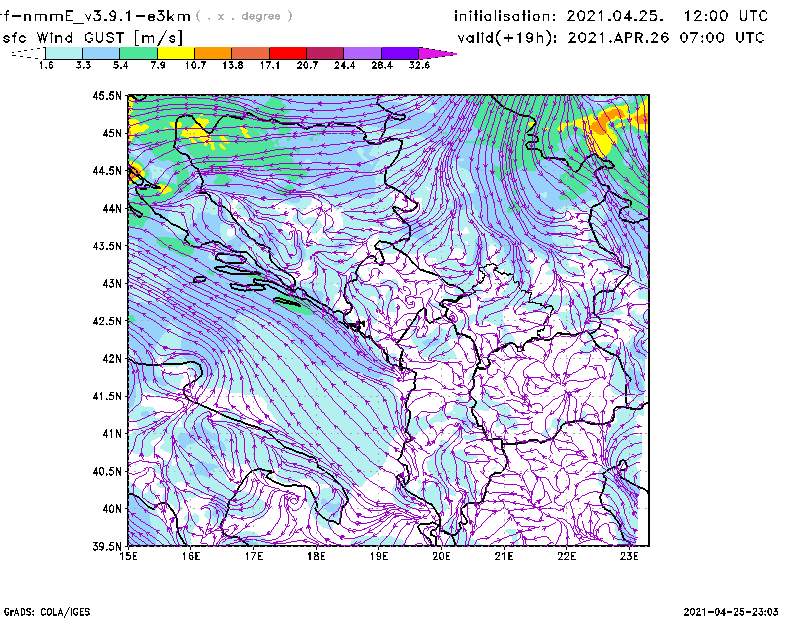Click the 'sfc Wind GUST [m/s]' title
This screenshot has height=618, width=800.
[92, 38]
